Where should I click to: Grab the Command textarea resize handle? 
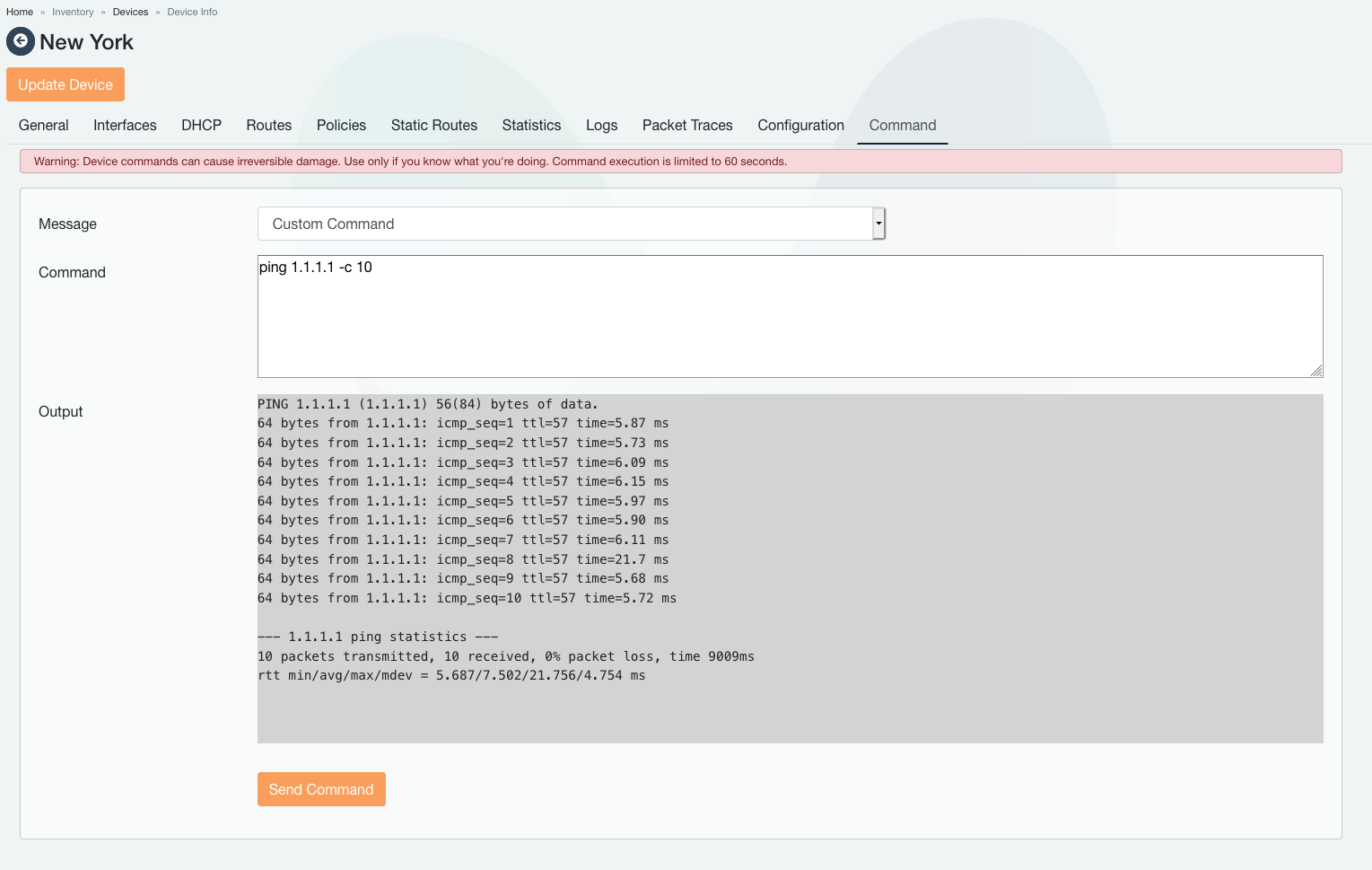[1315, 371]
